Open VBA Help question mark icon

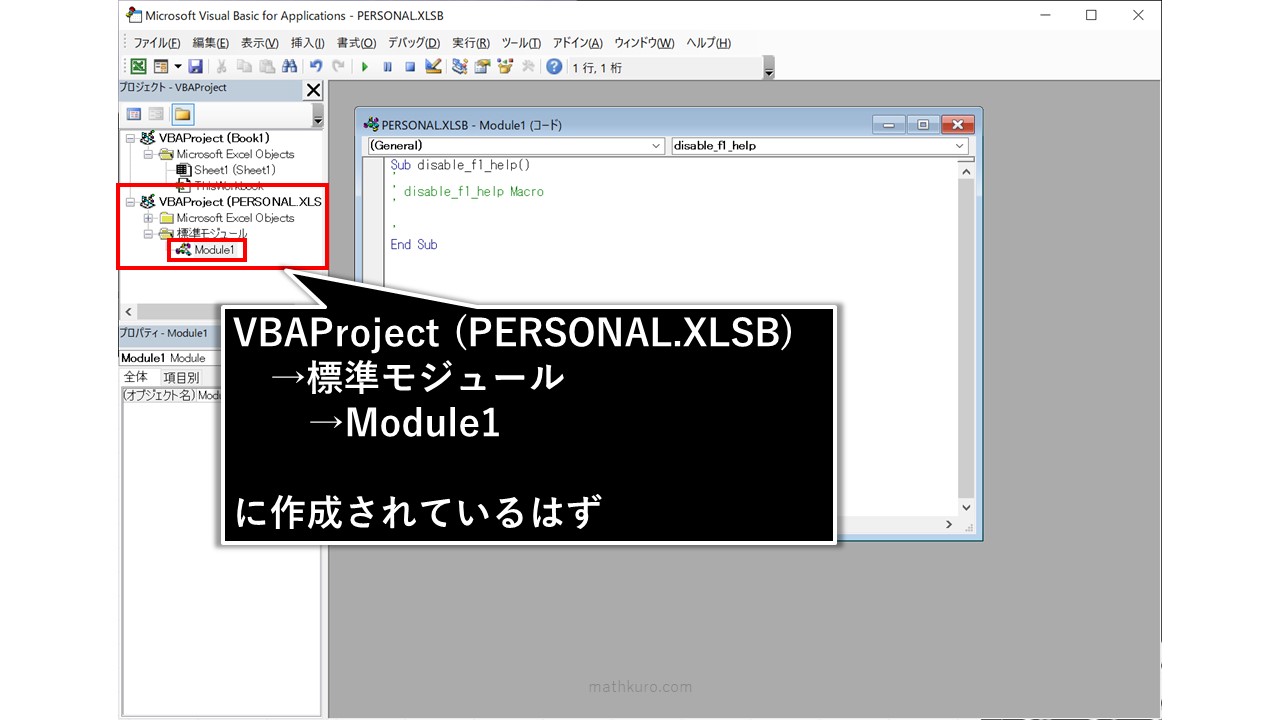point(554,67)
